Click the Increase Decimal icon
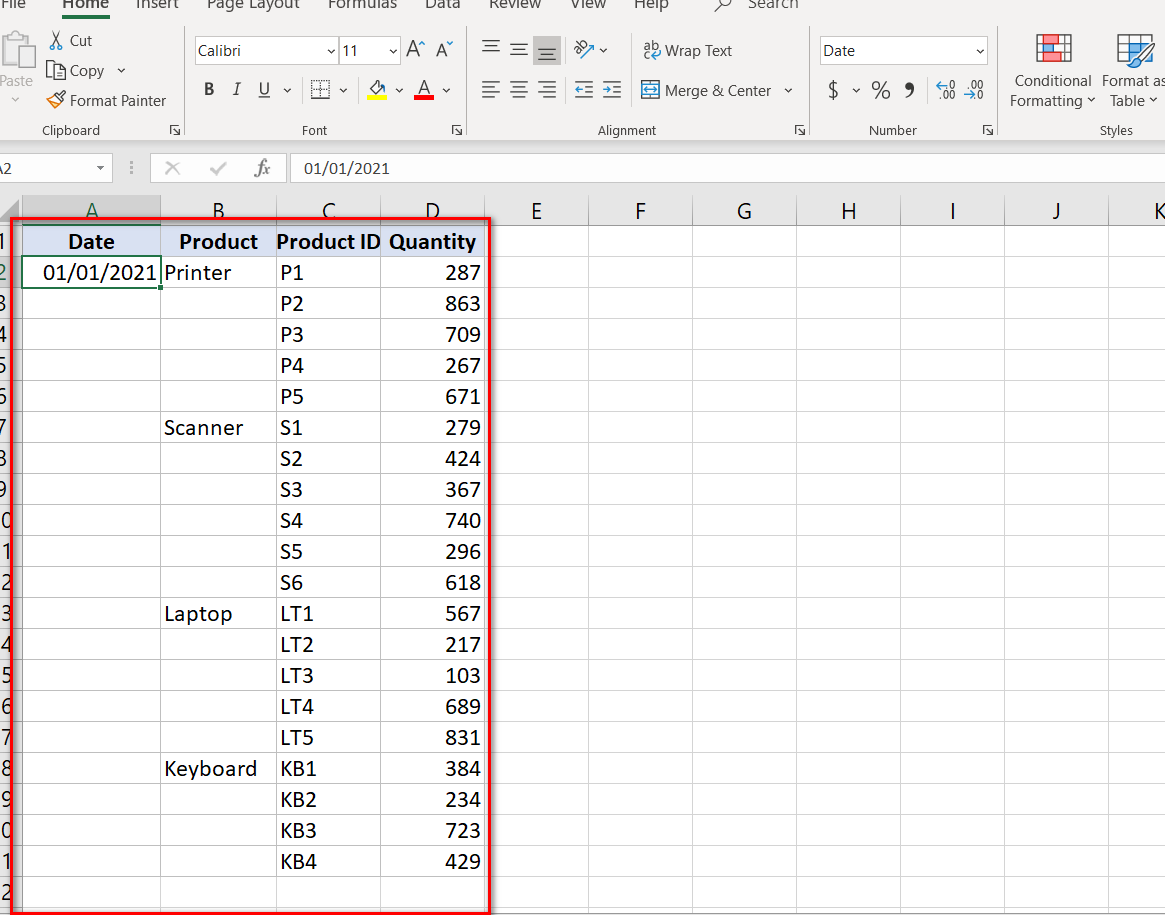 (945, 91)
